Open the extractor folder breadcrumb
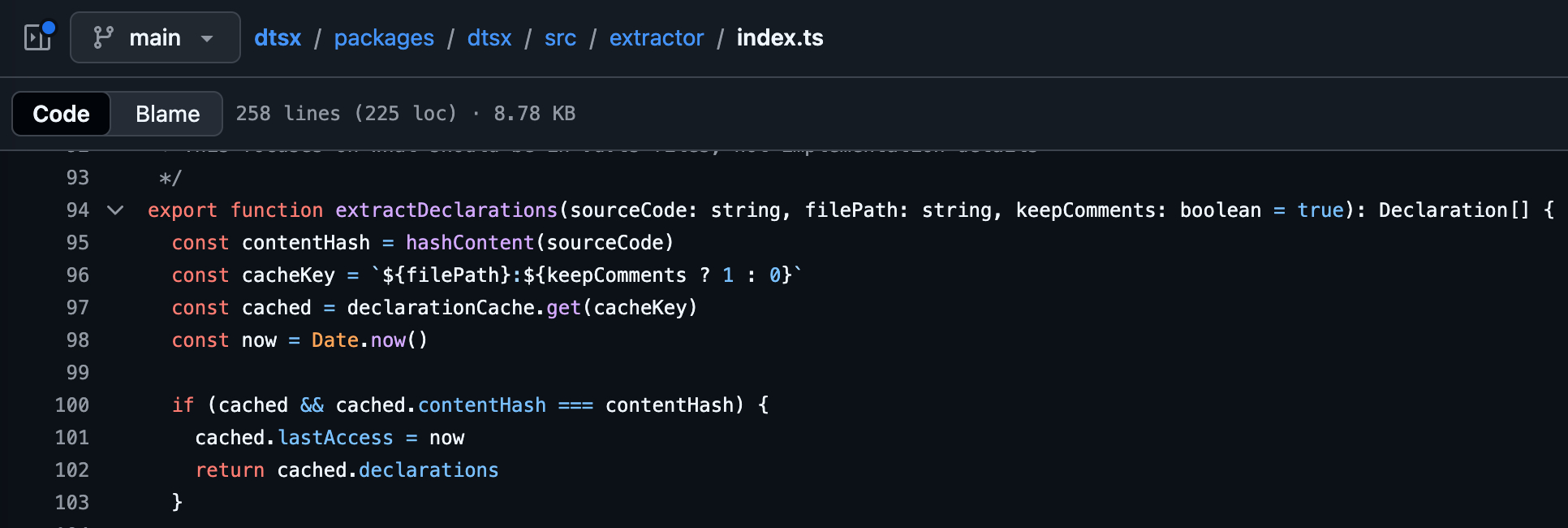Viewport: 1568px width, 528px height. click(657, 37)
